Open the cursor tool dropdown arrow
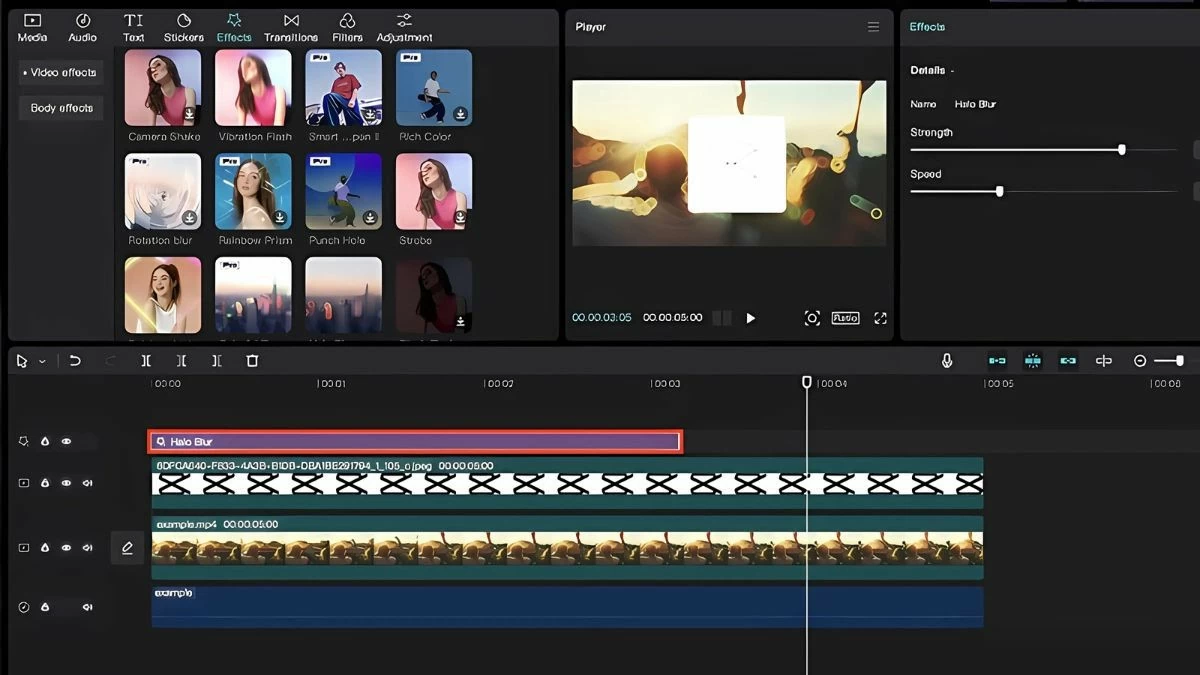 [43, 360]
